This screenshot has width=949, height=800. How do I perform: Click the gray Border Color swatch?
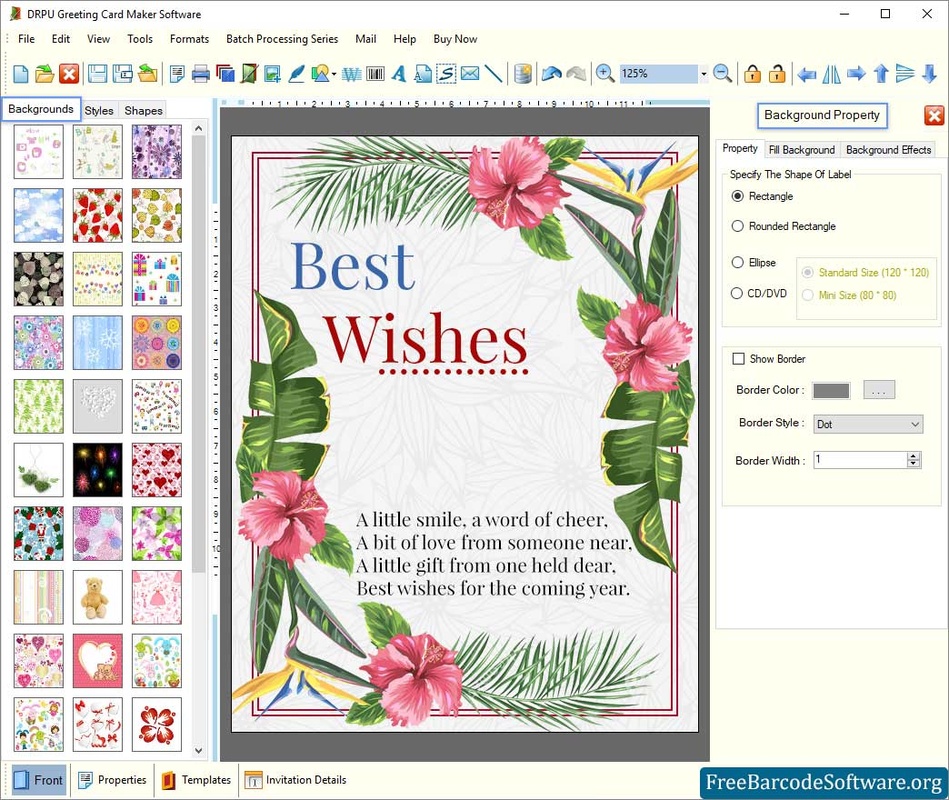831,390
